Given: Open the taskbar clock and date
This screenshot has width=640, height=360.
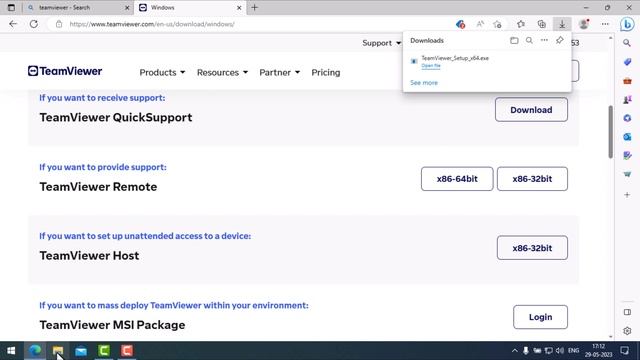Looking at the screenshot, I should tap(598, 351).
